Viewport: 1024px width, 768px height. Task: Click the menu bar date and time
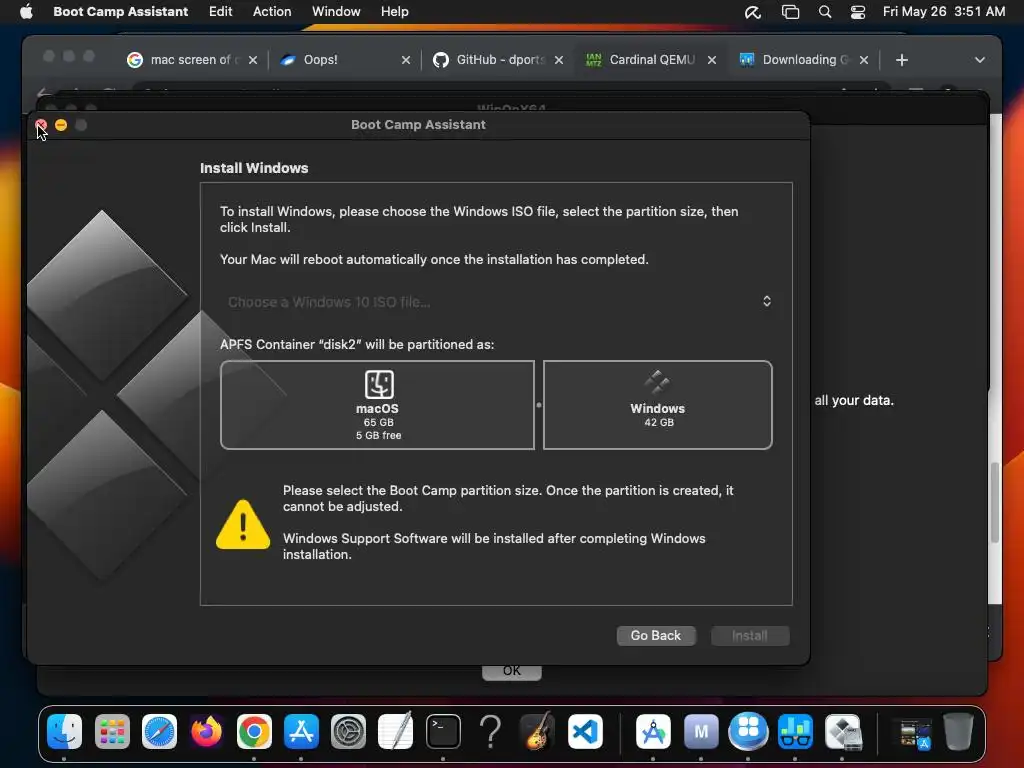pyautogui.click(x=944, y=12)
